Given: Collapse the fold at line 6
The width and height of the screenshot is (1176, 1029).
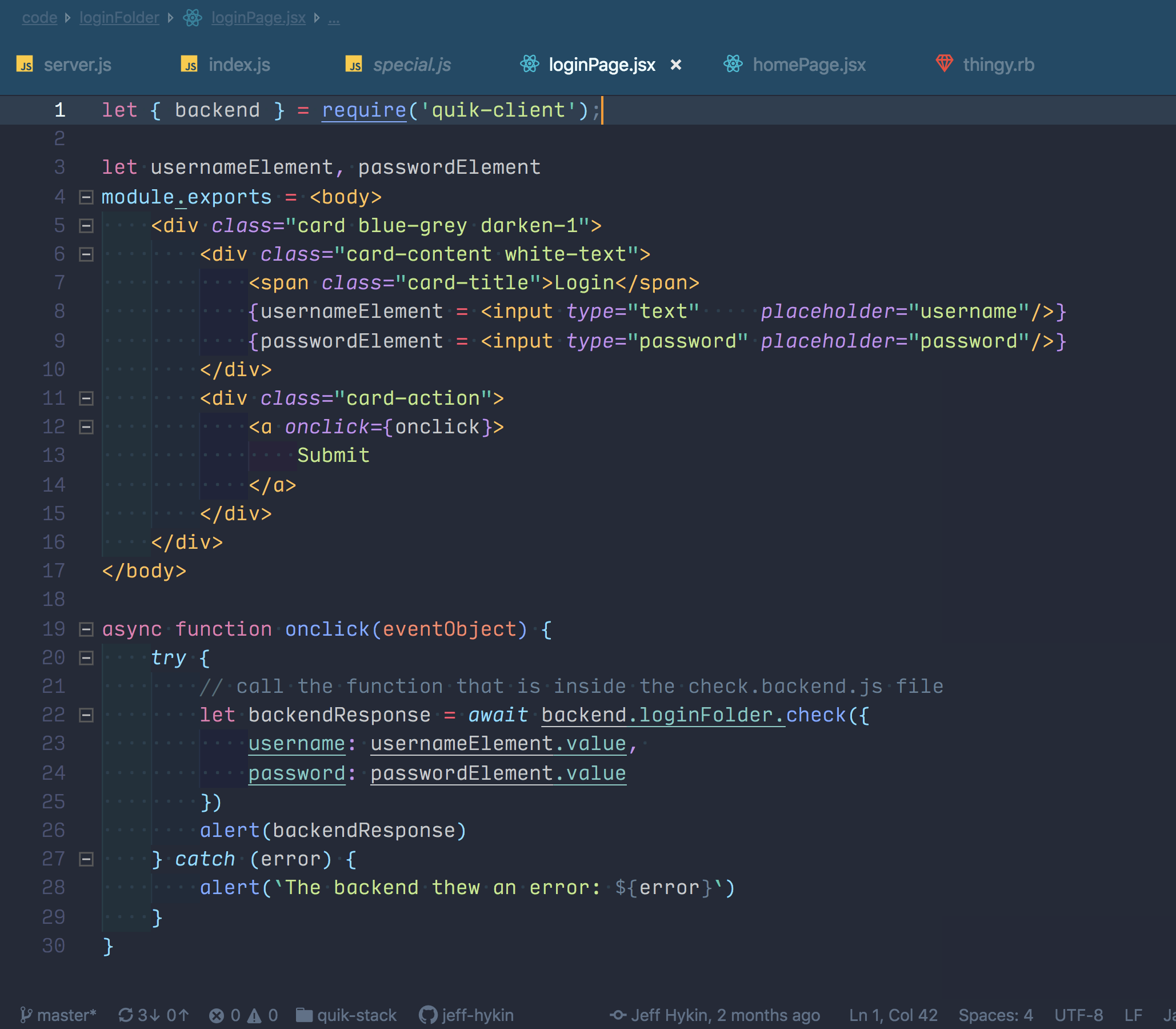Looking at the screenshot, I should tap(86, 255).
